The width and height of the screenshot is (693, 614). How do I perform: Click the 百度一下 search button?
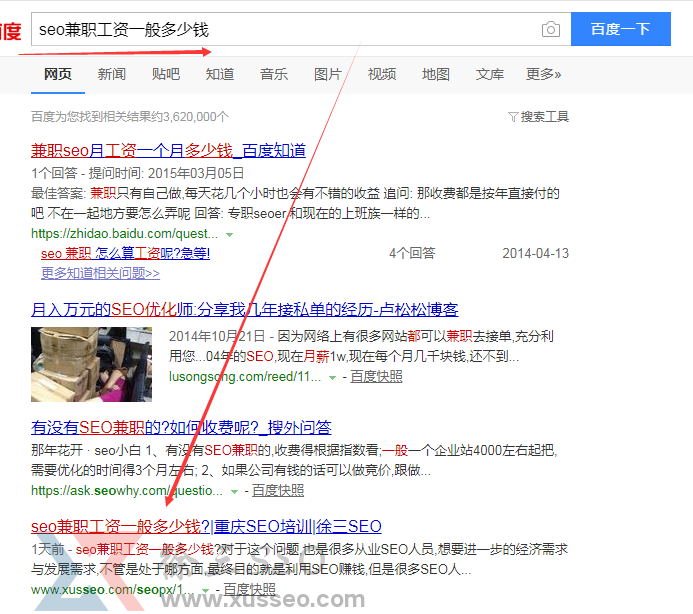point(620,30)
